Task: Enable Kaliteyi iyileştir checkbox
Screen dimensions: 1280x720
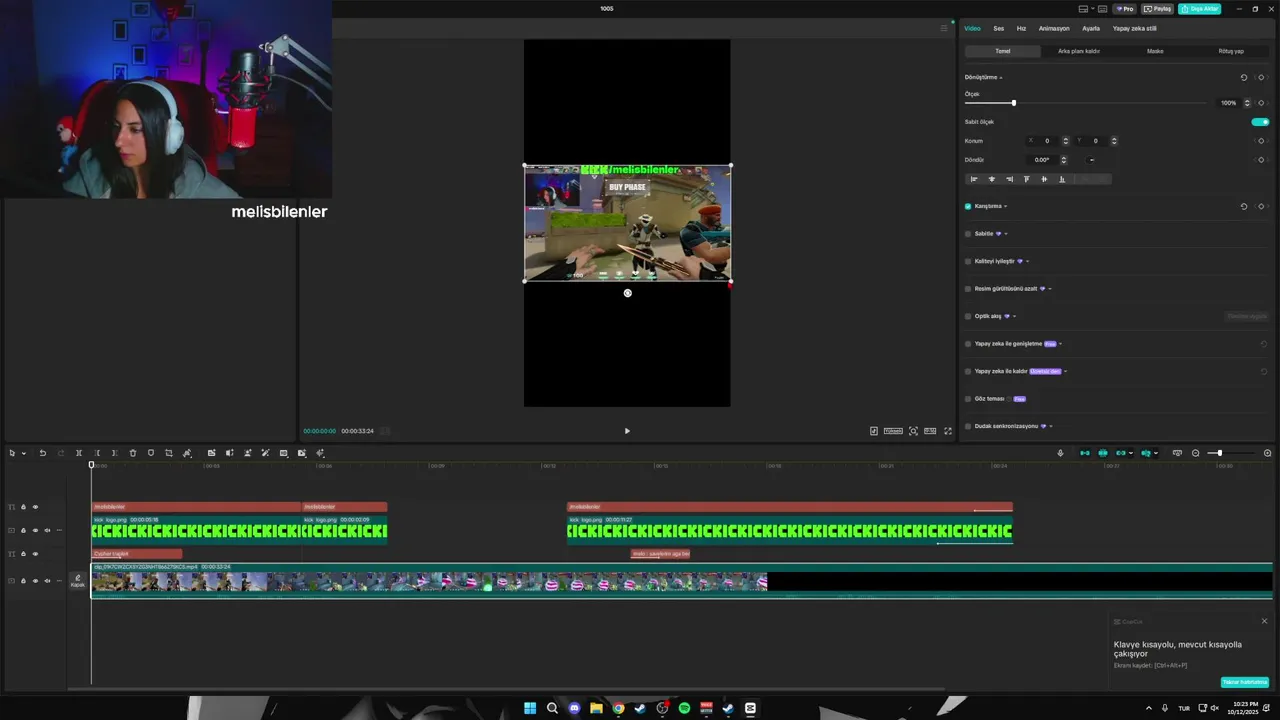Action: click(x=968, y=261)
